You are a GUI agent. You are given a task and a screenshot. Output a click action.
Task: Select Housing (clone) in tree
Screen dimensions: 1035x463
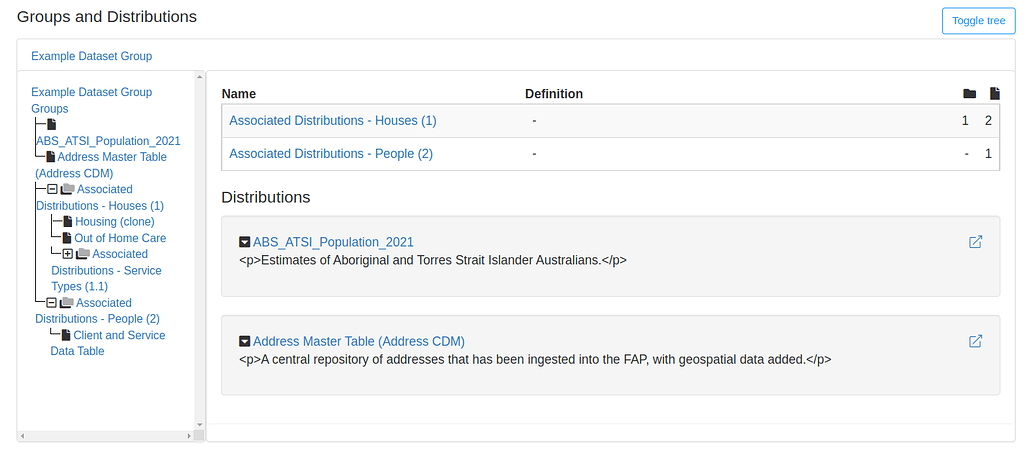coord(114,222)
